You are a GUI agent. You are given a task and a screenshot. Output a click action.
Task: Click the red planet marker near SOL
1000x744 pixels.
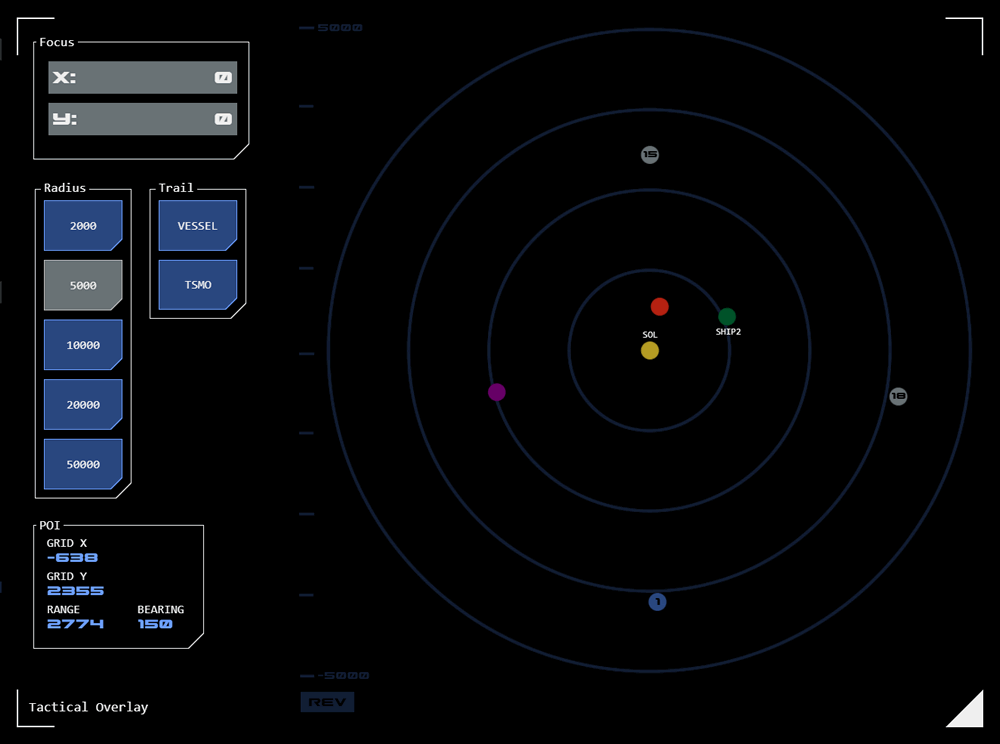pos(659,307)
